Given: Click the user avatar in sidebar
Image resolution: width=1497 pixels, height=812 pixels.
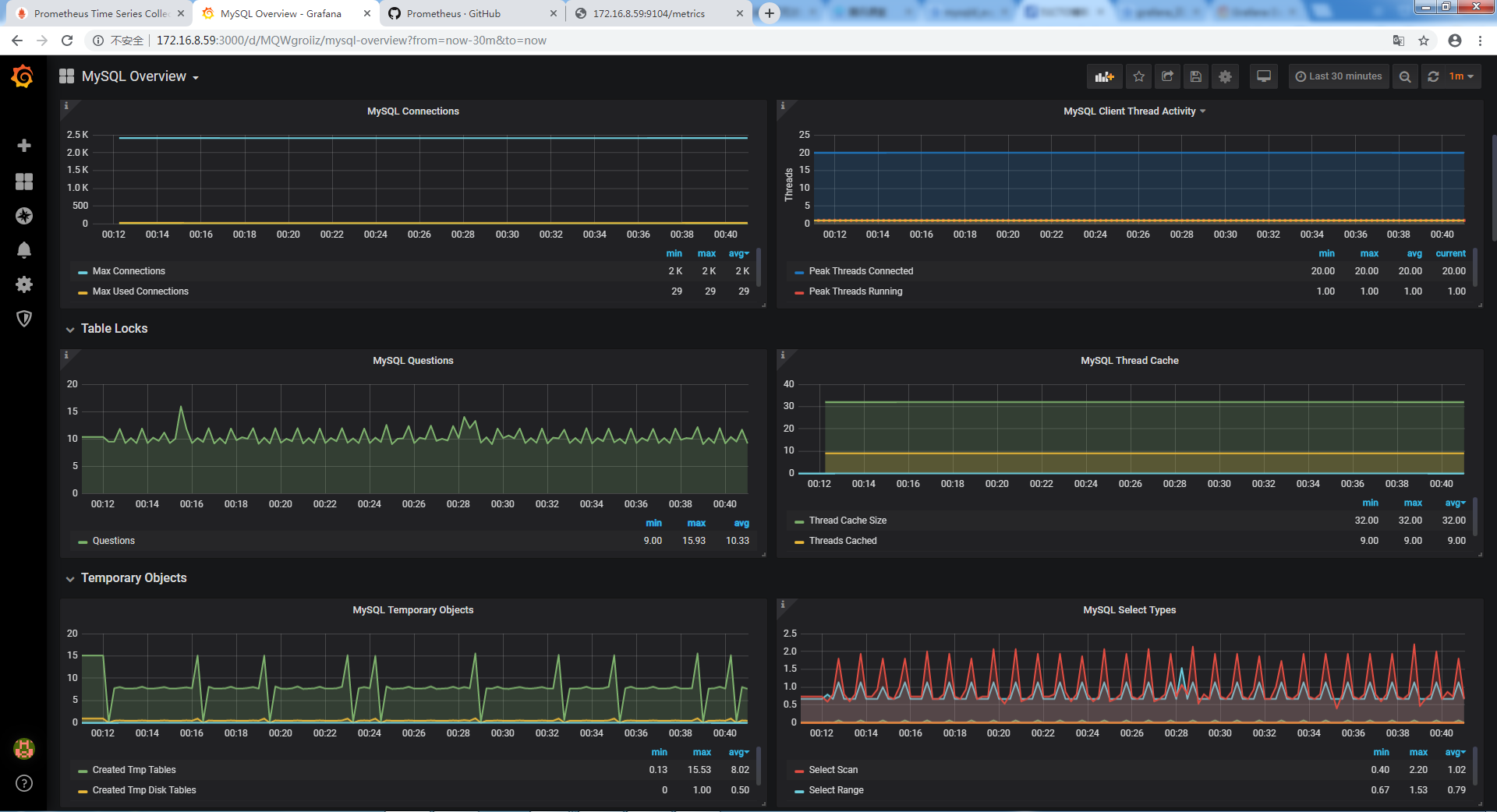Looking at the screenshot, I should [x=24, y=749].
